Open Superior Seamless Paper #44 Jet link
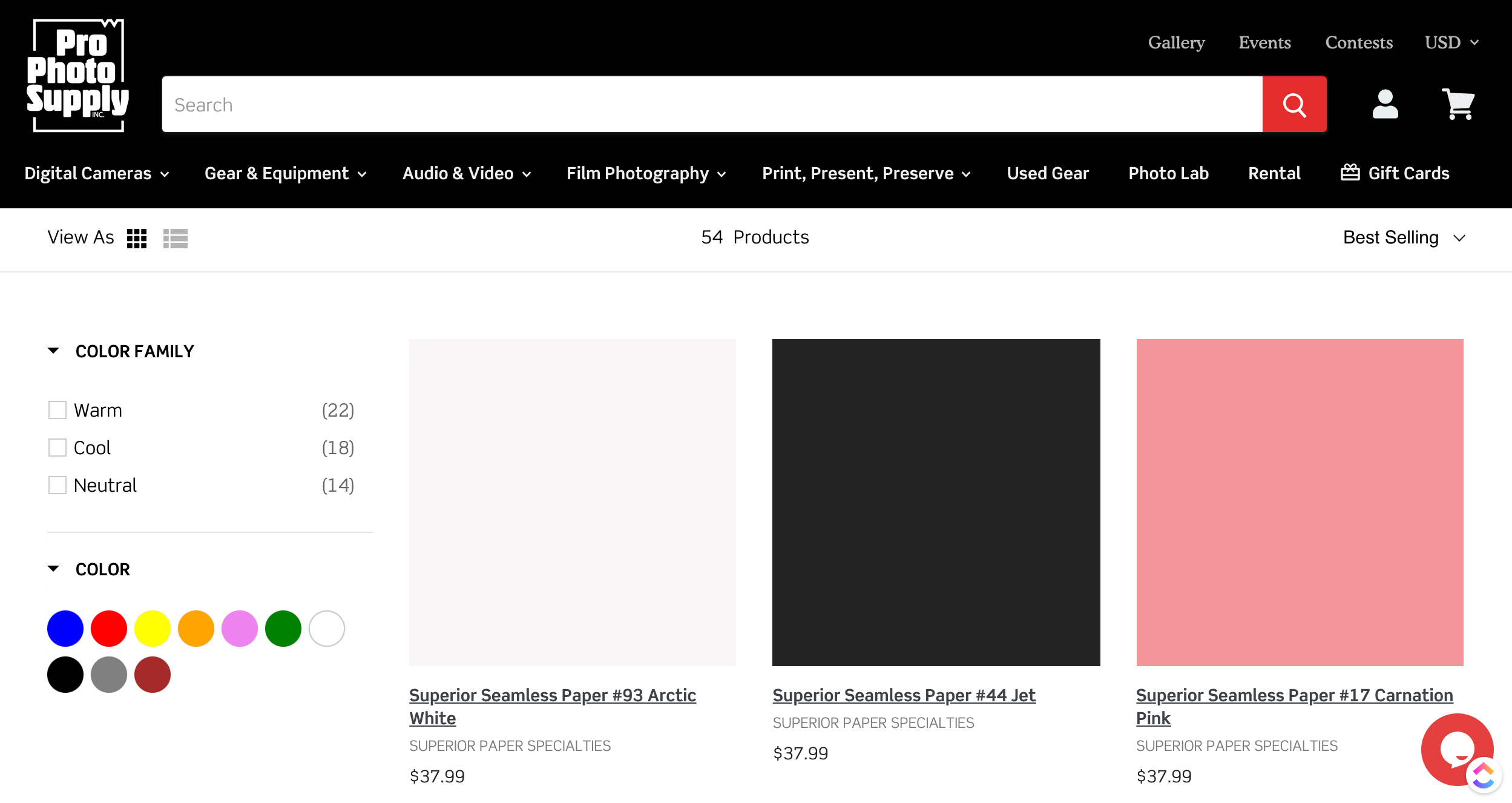The width and height of the screenshot is (1512, 803). pyautogui.click(x=904, y=695)
